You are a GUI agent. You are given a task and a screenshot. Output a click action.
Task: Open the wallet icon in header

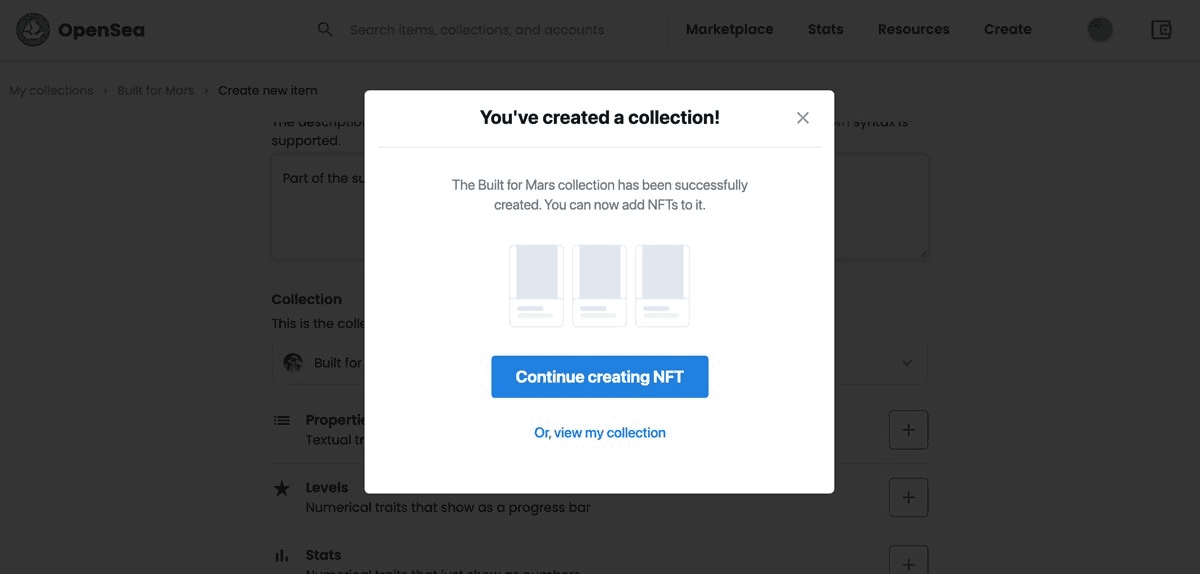pos(1161,30)
